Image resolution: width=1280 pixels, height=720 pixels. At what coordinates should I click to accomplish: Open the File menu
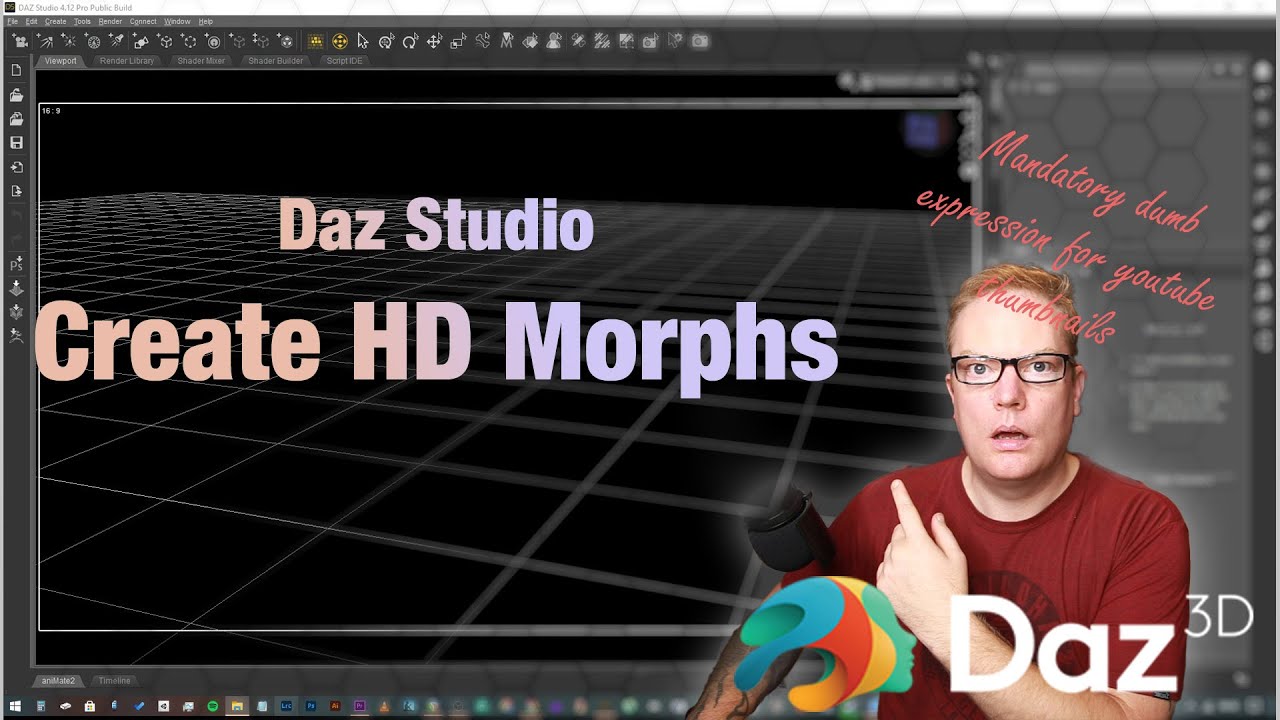point(13,21)
